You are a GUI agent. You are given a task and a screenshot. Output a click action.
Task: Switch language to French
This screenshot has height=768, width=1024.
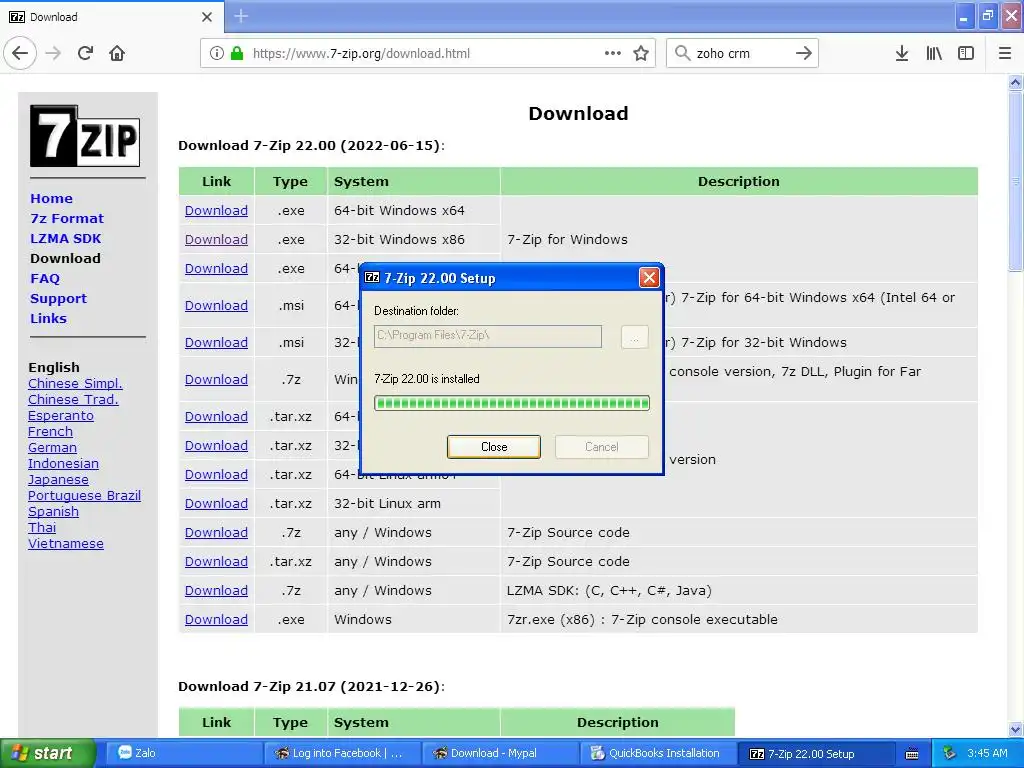[x=50, y=432]
